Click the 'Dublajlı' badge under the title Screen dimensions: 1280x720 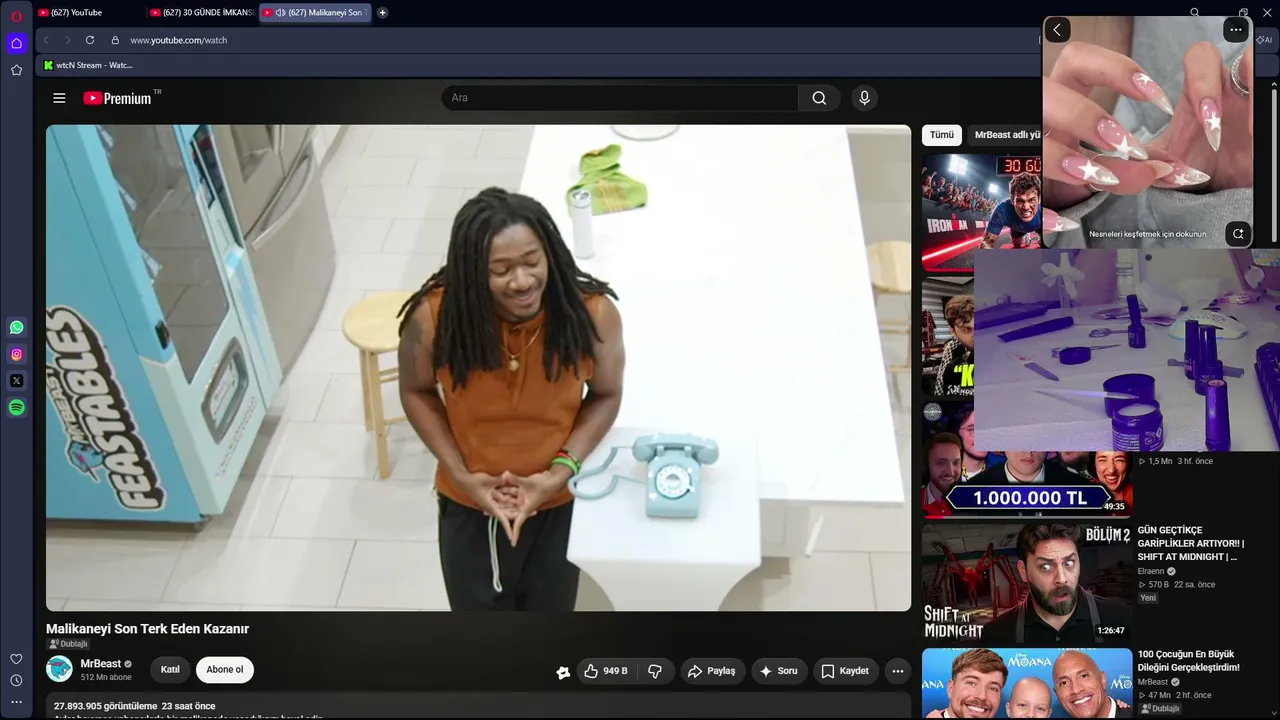[69, 644]
